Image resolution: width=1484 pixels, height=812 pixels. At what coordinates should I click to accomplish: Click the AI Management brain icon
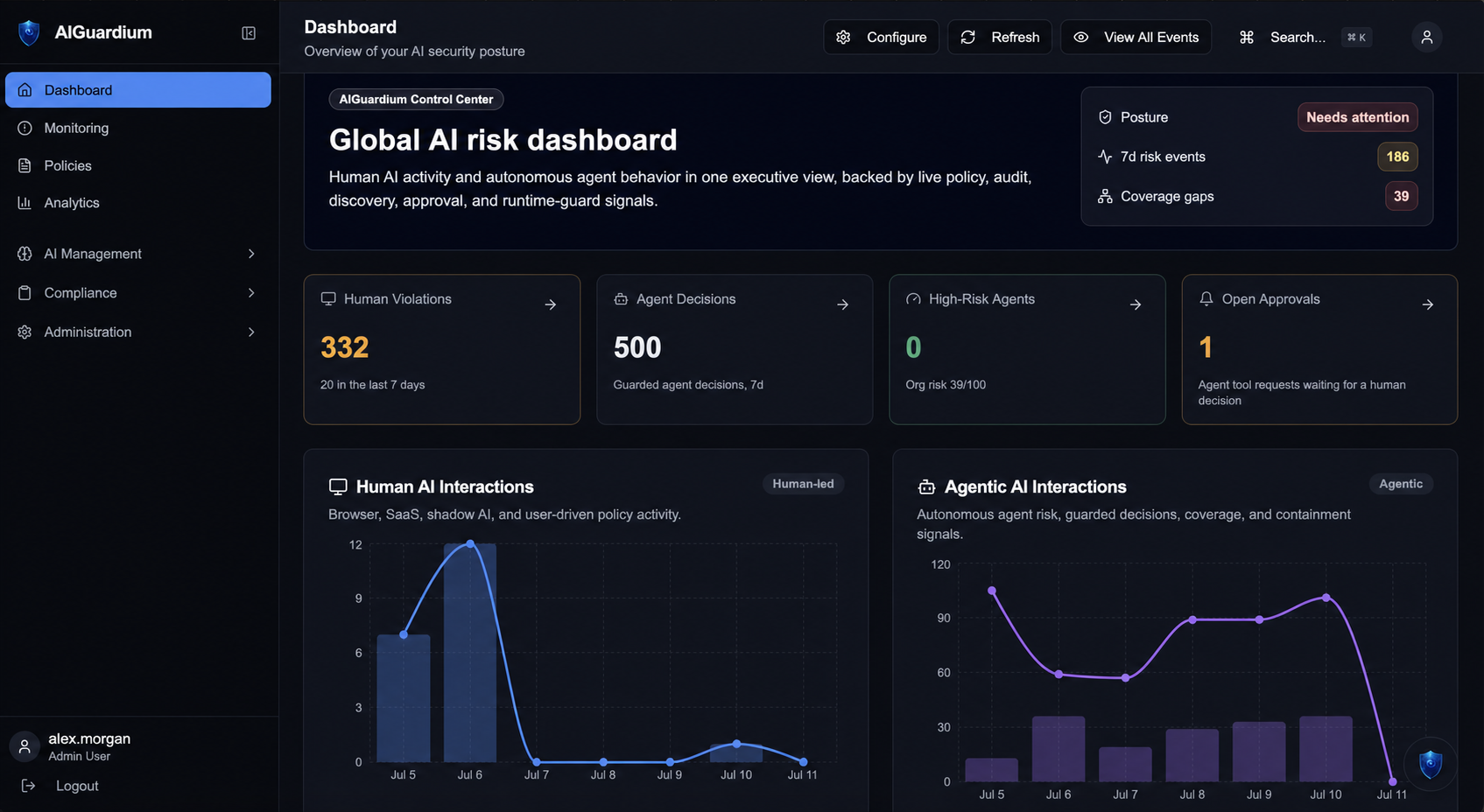click(x=25, y=254)
